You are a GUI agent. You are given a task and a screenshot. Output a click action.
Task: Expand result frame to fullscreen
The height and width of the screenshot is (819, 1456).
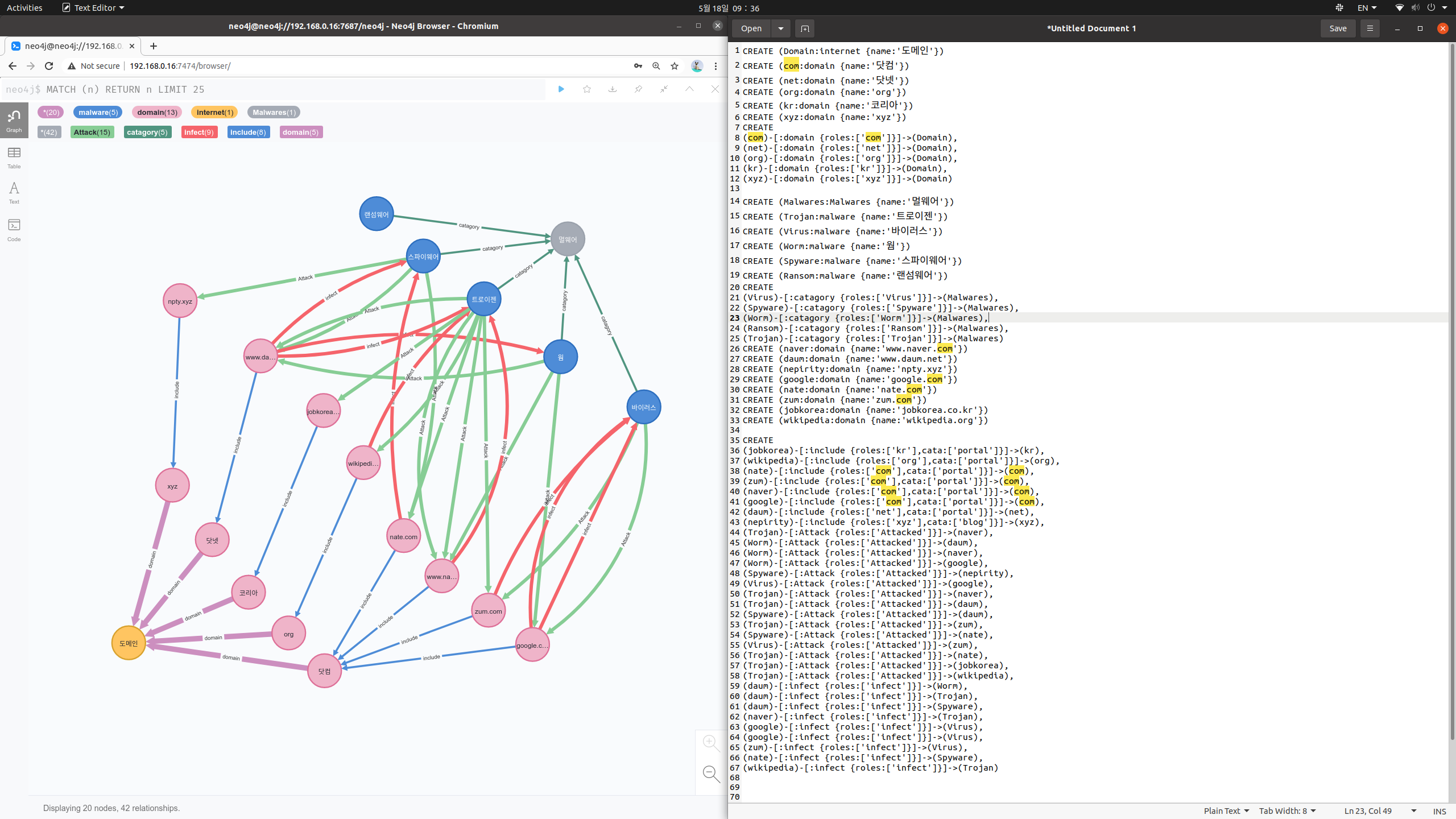tap(664, 89)
